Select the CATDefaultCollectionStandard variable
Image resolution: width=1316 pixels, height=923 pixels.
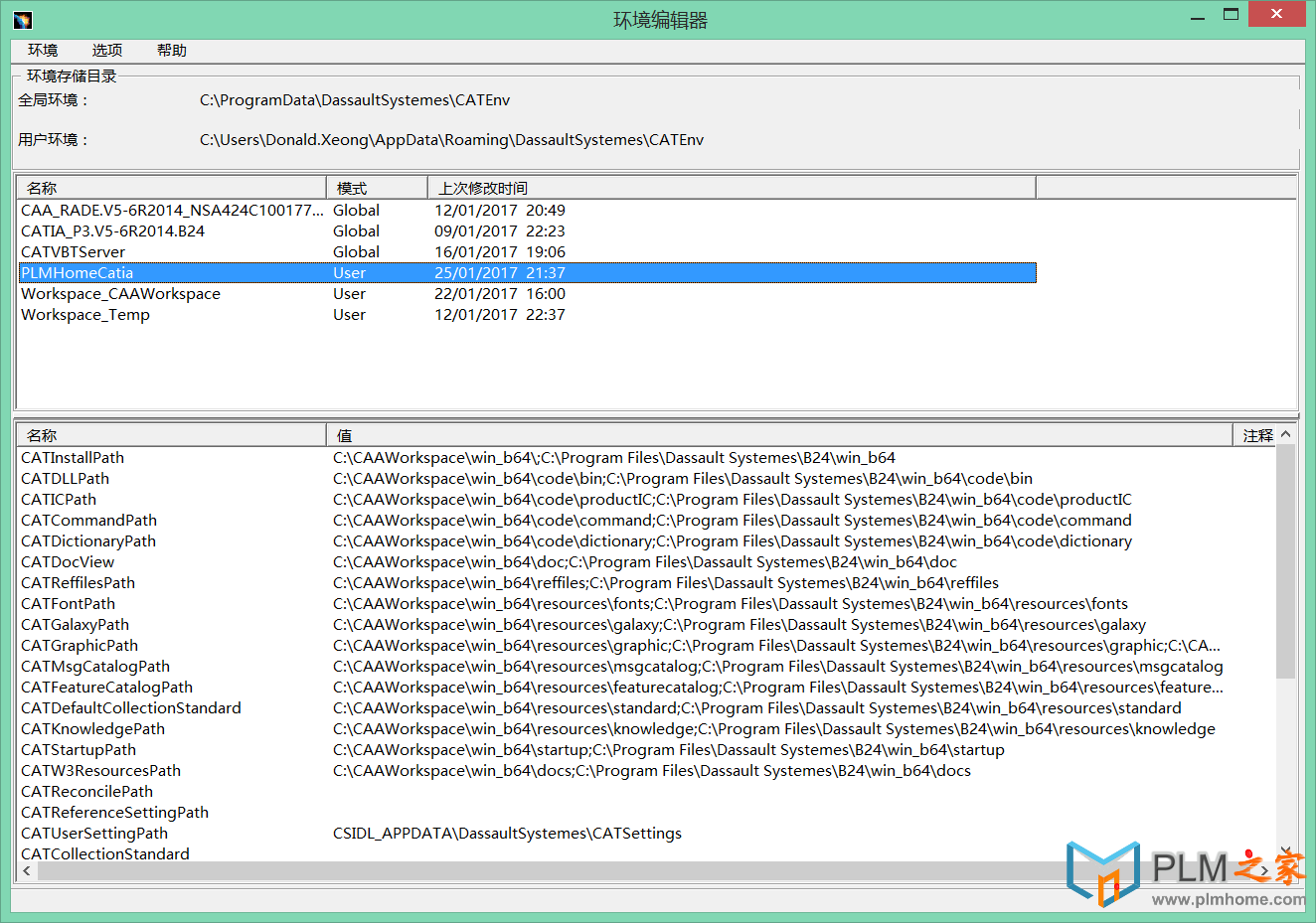131,708
